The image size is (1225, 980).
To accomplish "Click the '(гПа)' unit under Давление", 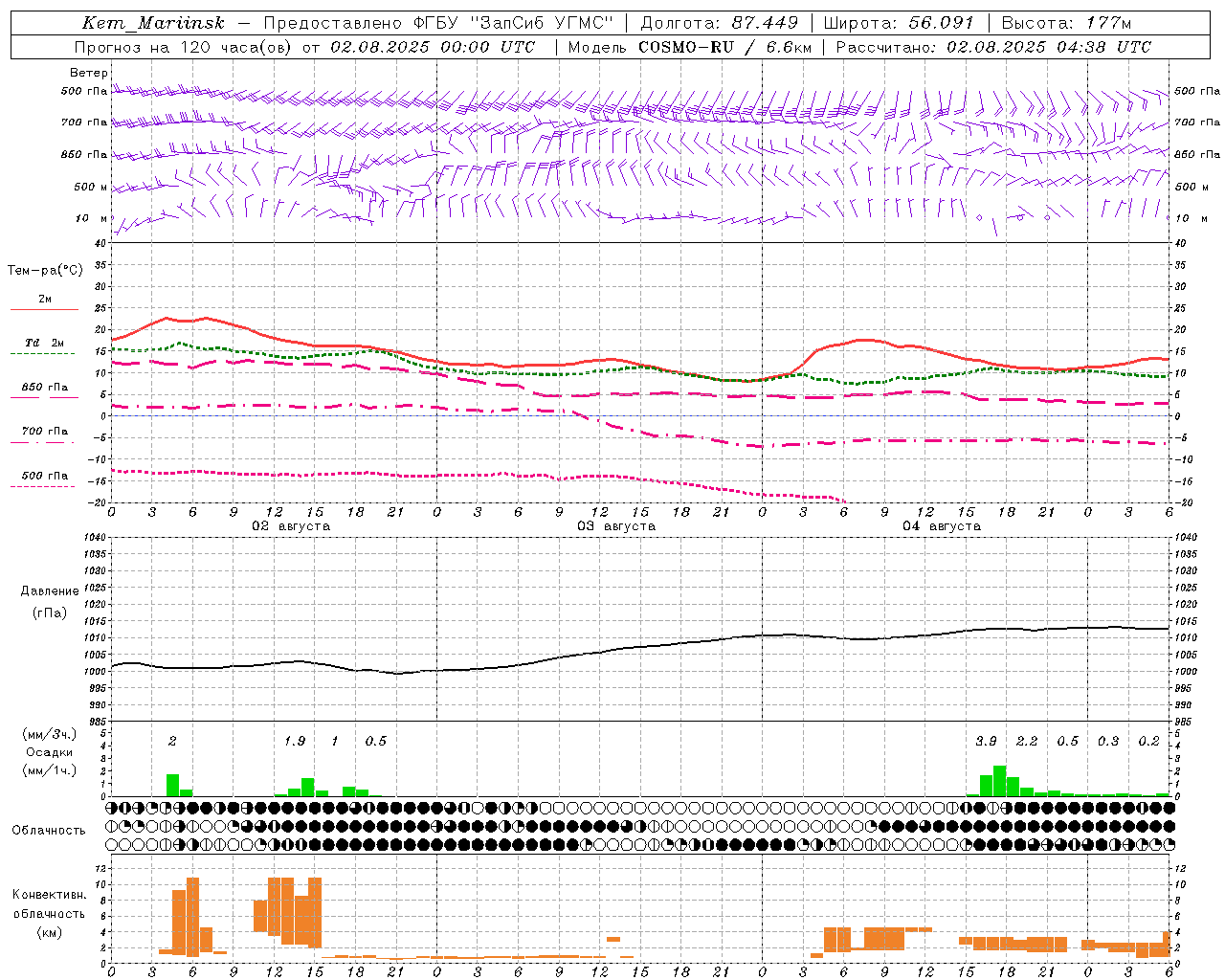I will point(50,613).
